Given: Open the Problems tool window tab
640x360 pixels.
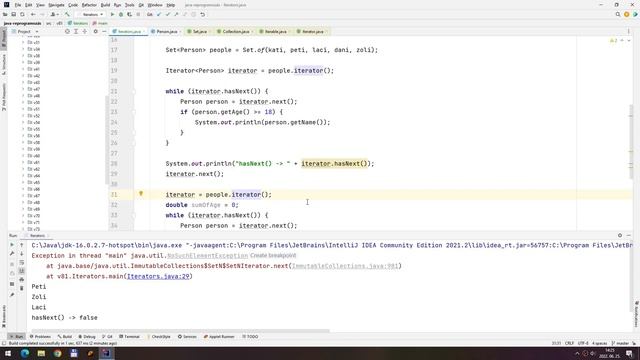Looking at the screenshot, I should (x=40, y=337).
